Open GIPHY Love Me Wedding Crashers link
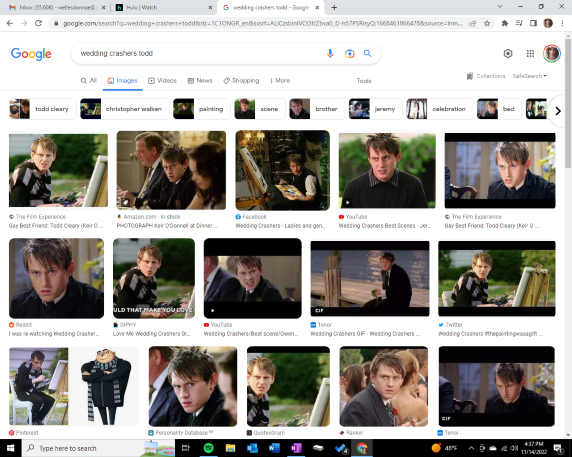The width and height of the screenshot is (572, 457). (151, 334)
